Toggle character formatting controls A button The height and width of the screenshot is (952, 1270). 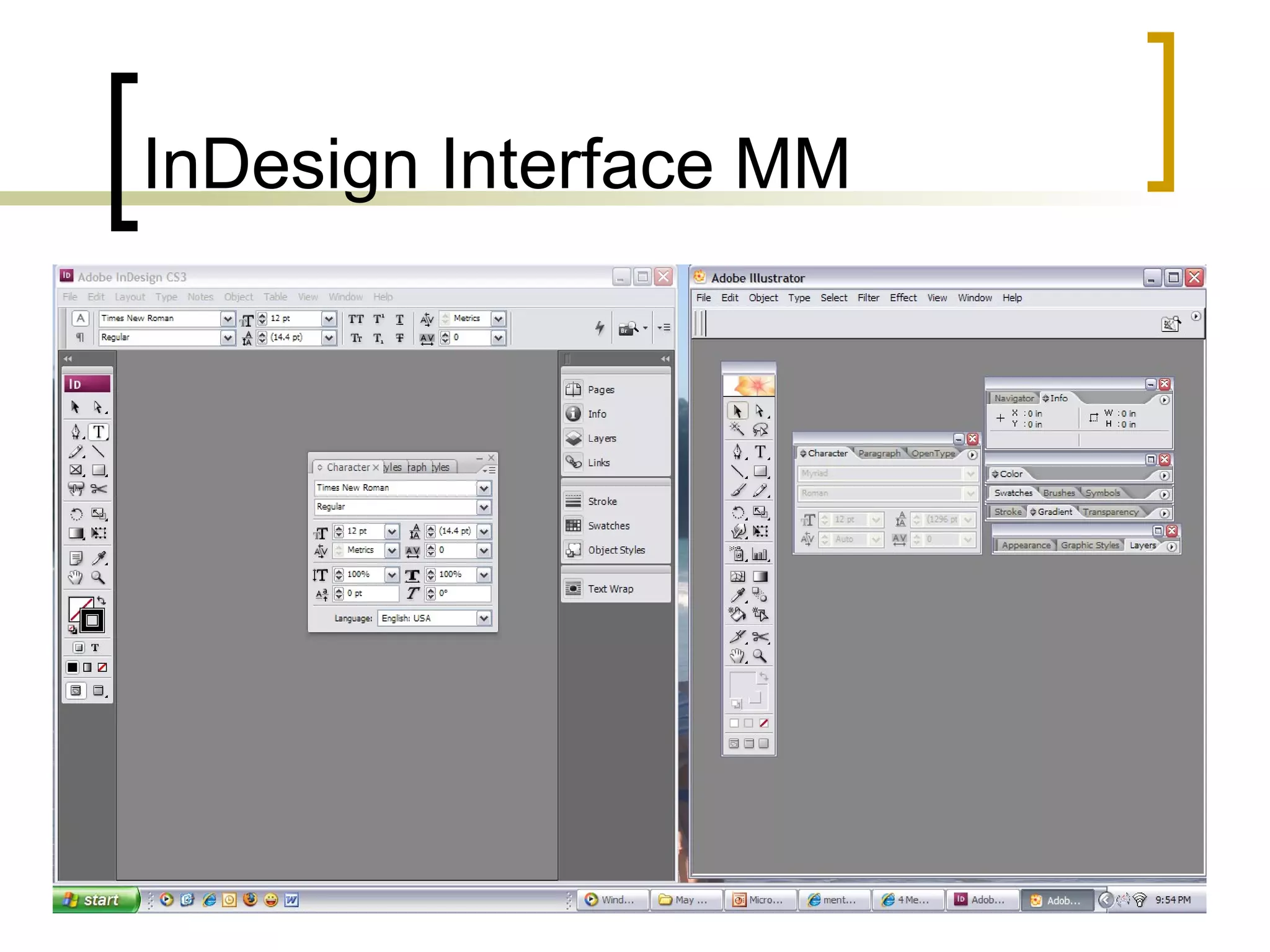click(80, 319)
